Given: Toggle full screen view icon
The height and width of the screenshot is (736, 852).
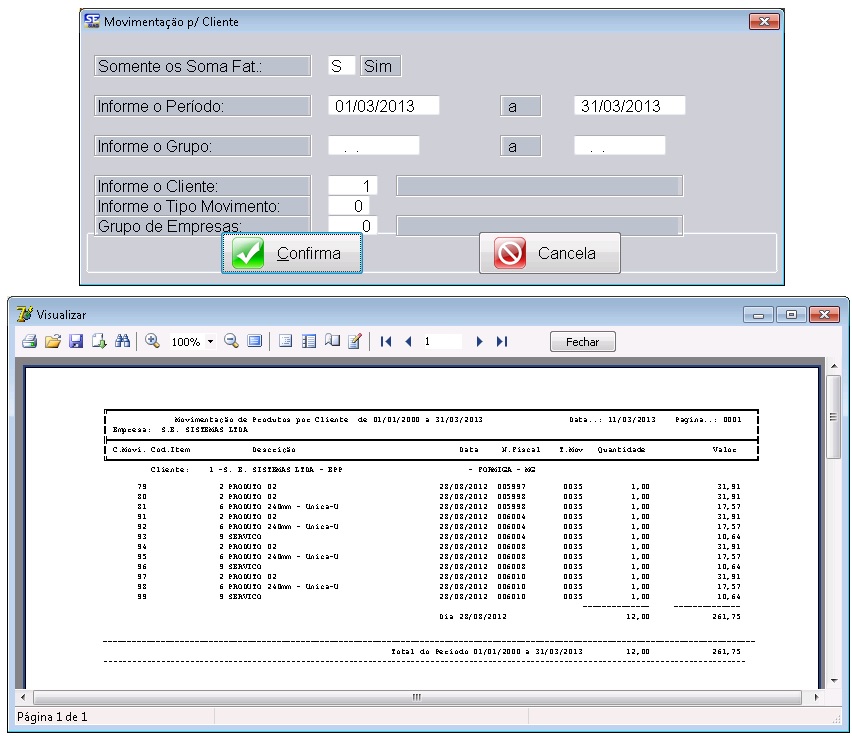Looking at the screenshot, I should pos(254,342).
